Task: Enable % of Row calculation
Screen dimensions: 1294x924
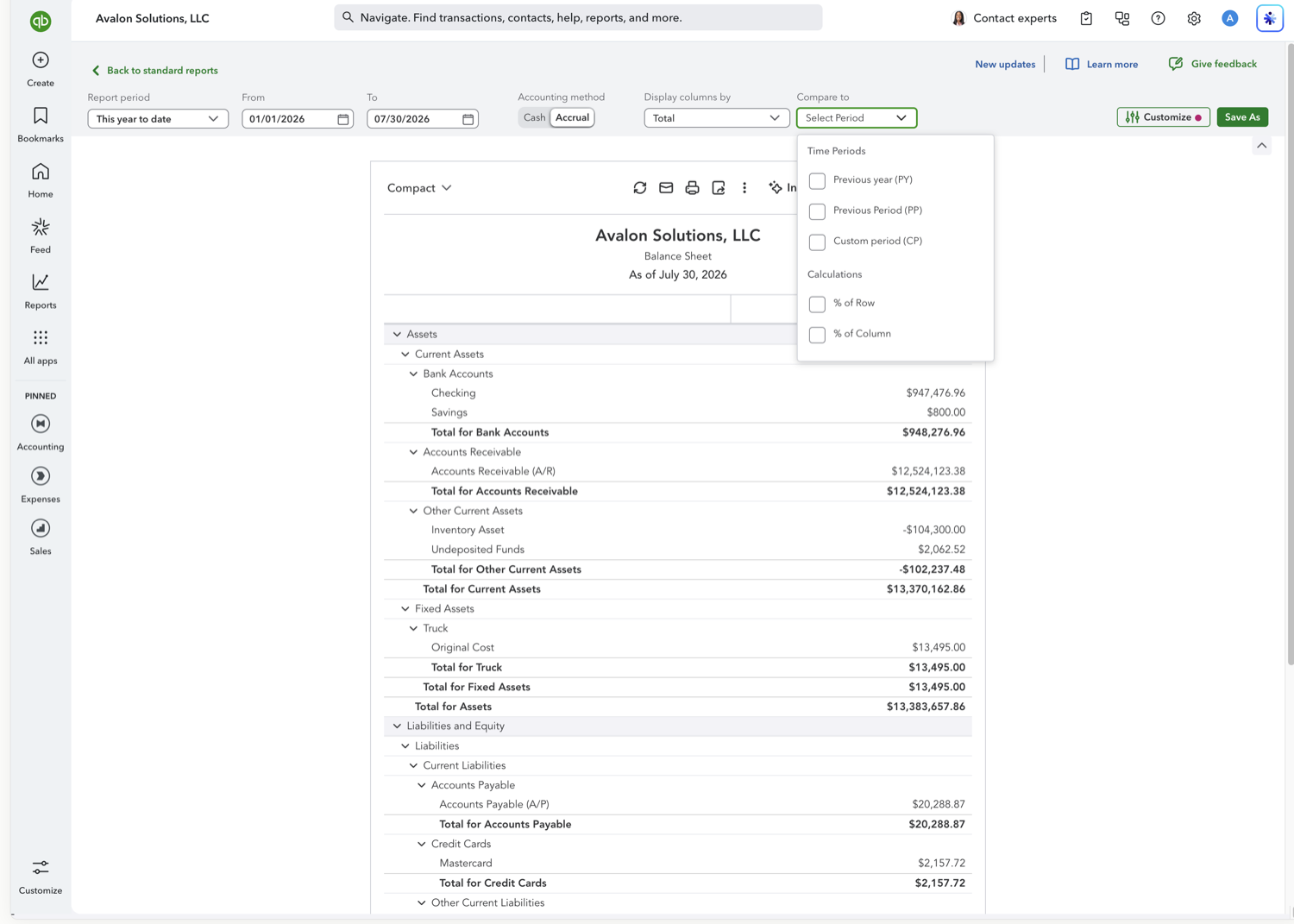Action: click(x=817, y=304)
